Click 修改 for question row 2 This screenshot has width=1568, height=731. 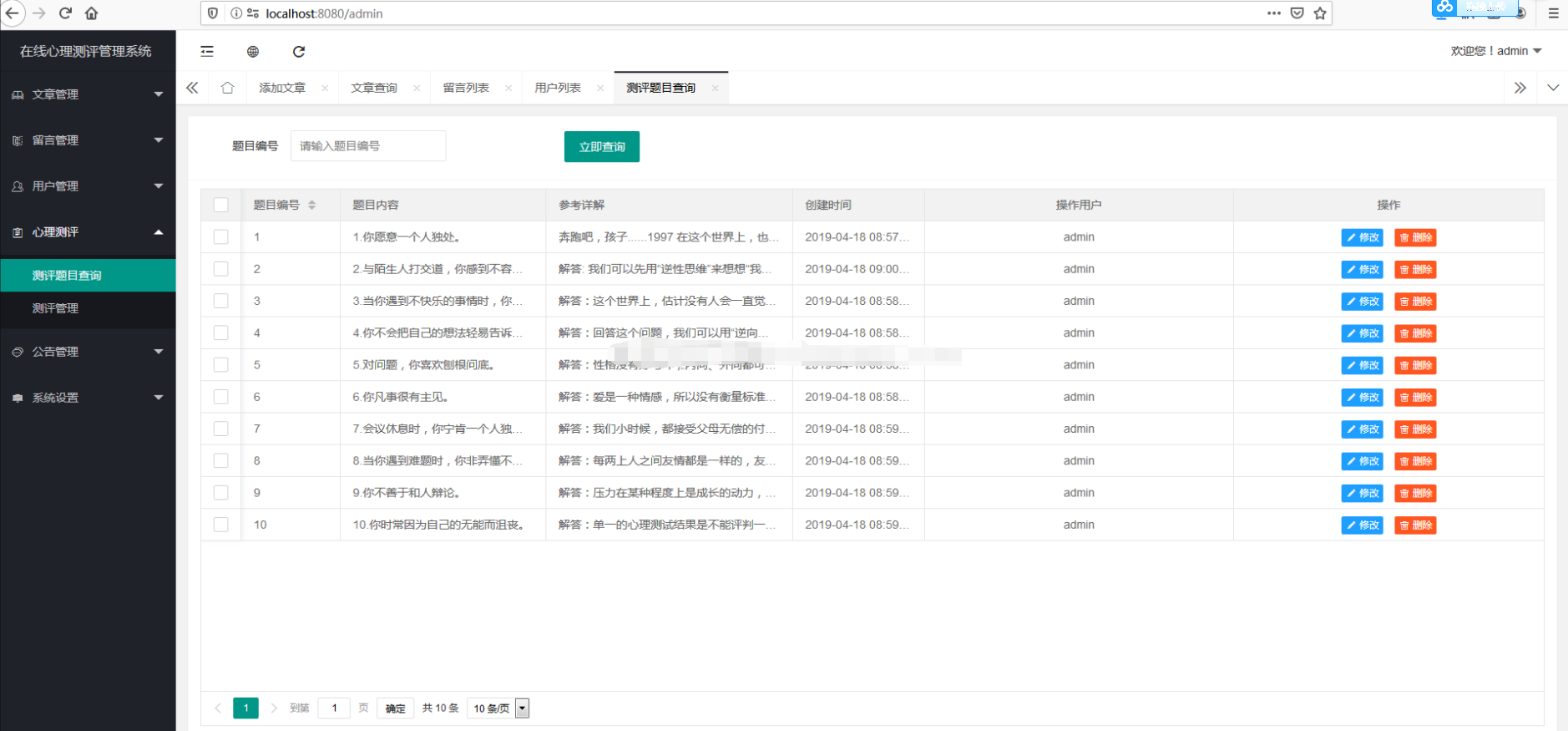point(1362,269)
